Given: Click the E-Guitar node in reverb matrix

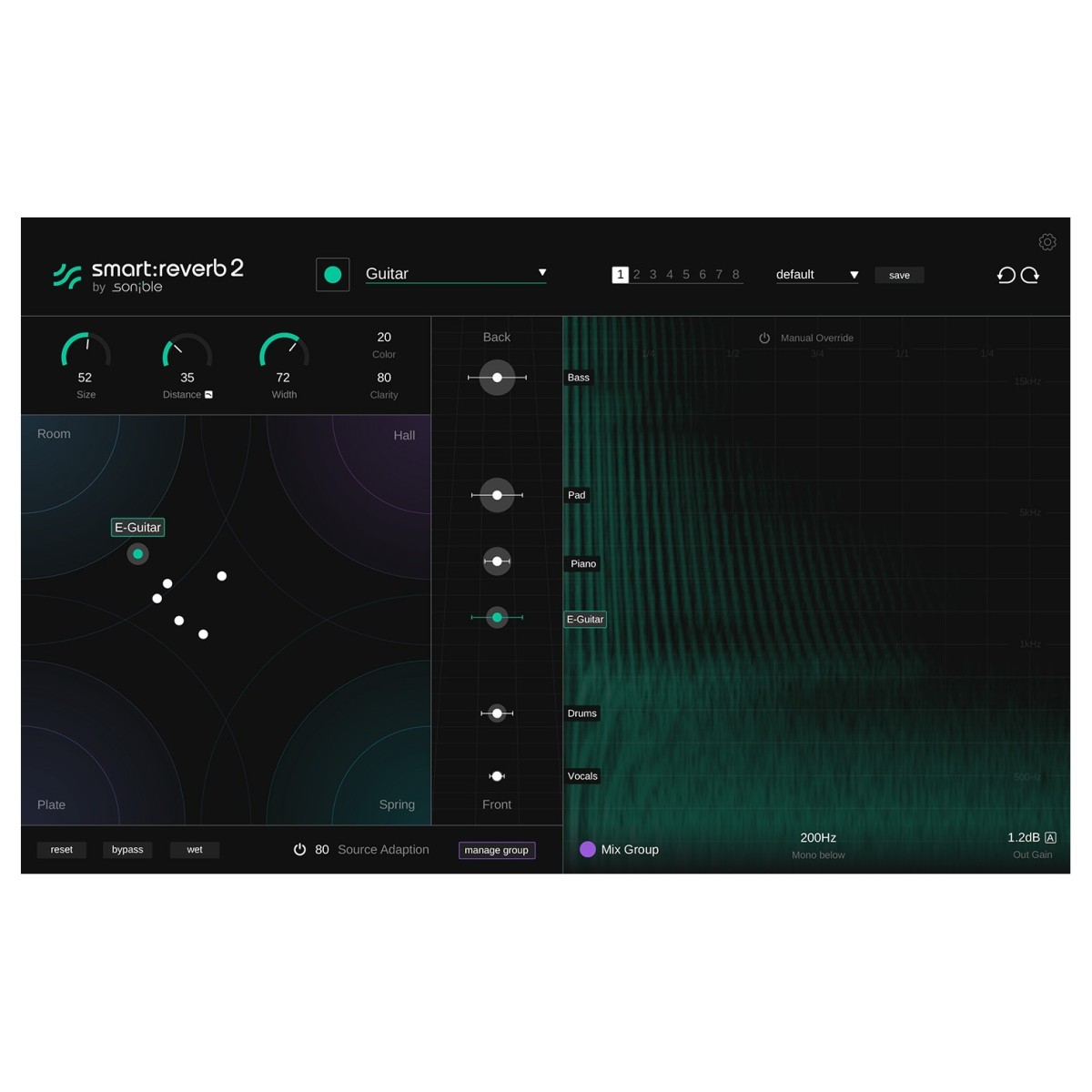Looking at the screenshot, I should 137,553.
